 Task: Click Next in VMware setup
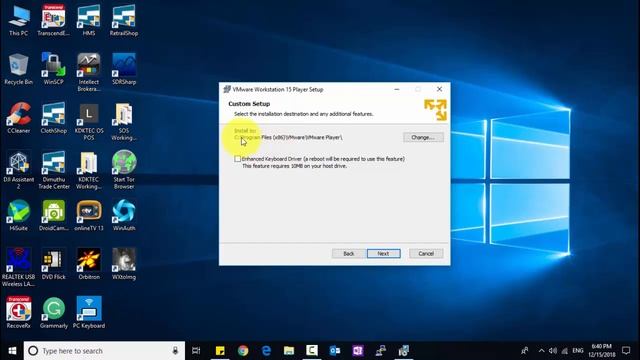[x=383, y=253]
